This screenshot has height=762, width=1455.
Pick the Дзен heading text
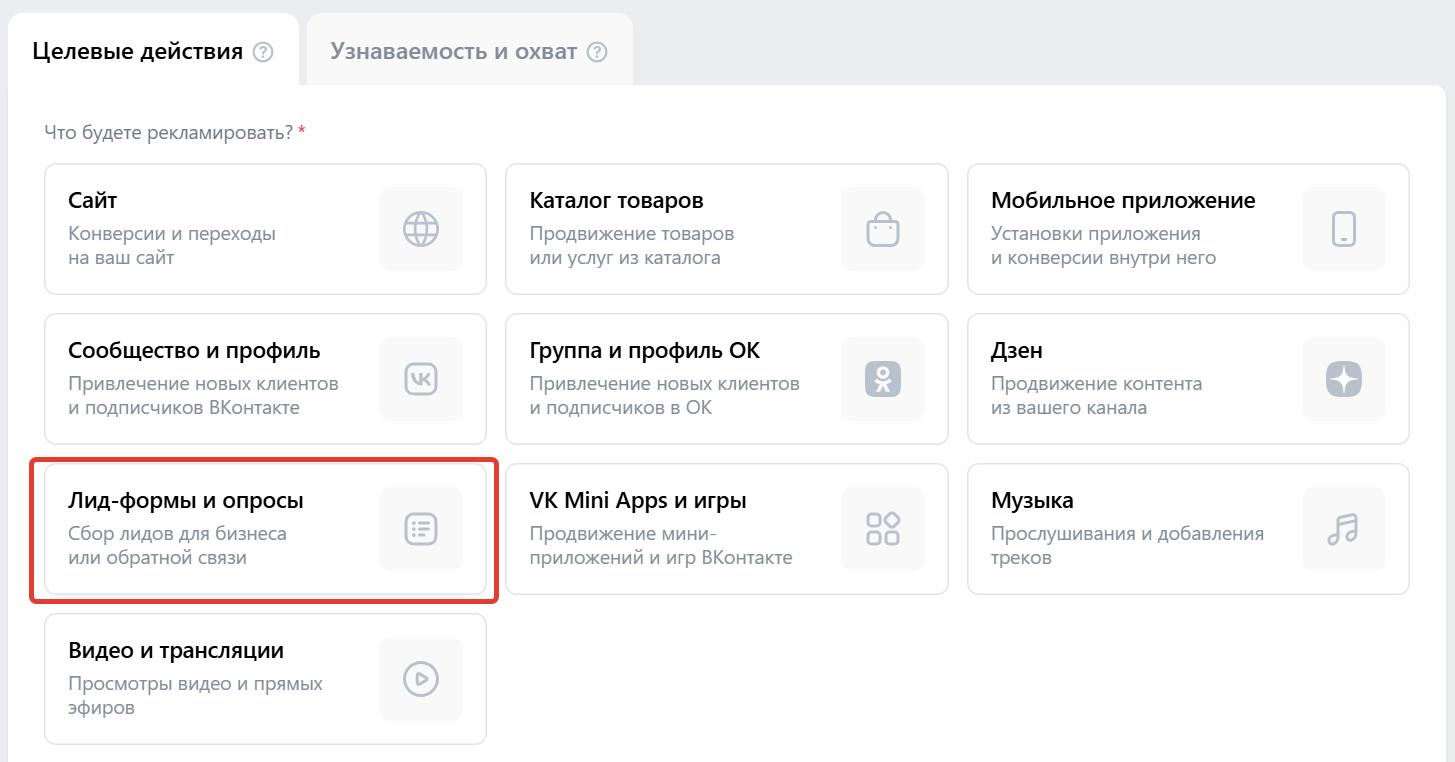tap(1016, 351)
